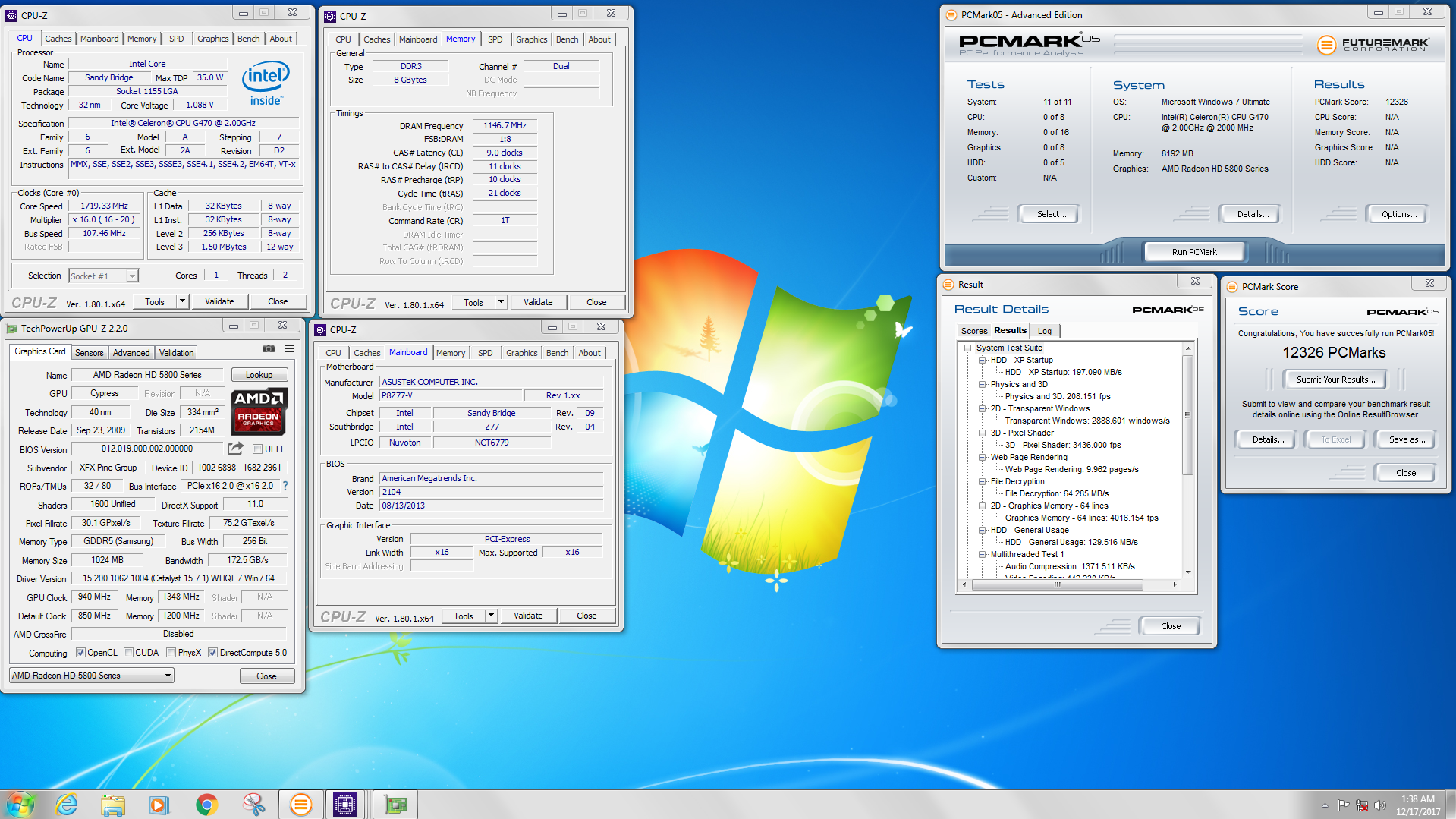Click Submit Your Results button
The image size is (1456, 819).
pyautogui.click(x=1335, y=380)
